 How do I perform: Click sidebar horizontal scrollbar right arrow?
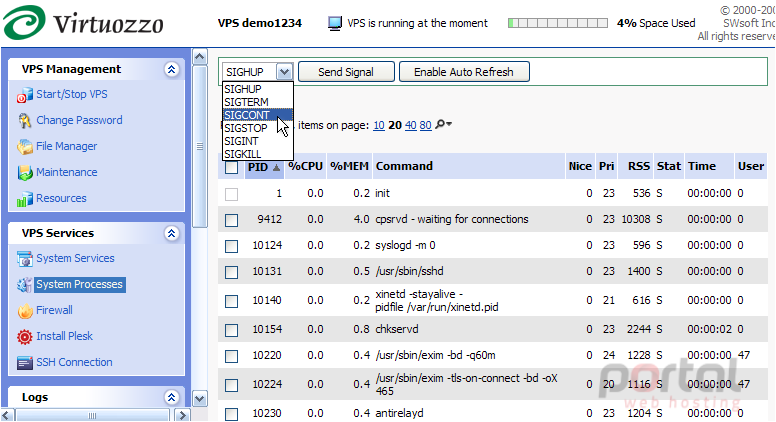click(x=183, y=415)
